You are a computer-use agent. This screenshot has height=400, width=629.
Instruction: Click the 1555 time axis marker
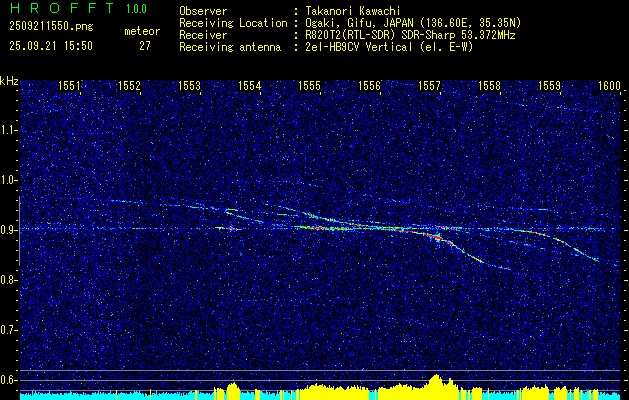(x=309, y=85)
